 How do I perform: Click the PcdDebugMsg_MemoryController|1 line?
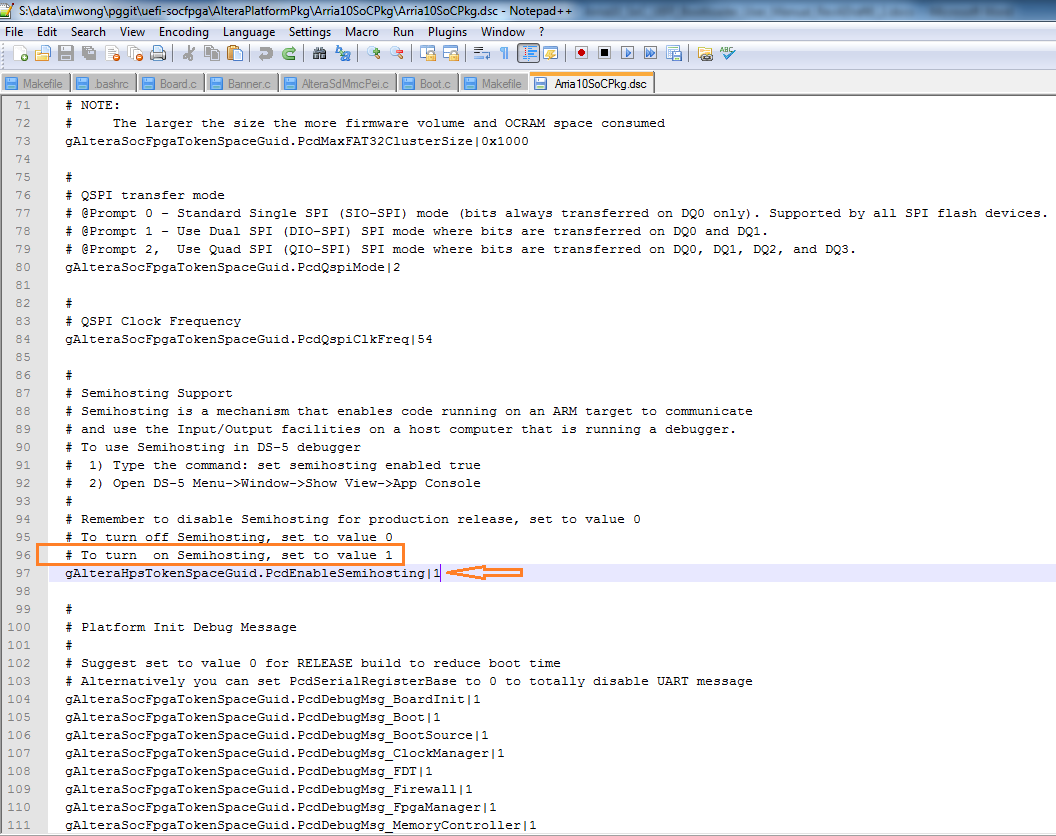click(300, 825)
